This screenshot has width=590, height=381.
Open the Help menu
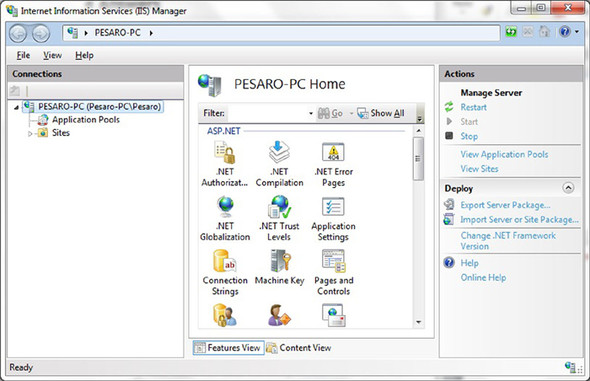pos(84,55)
